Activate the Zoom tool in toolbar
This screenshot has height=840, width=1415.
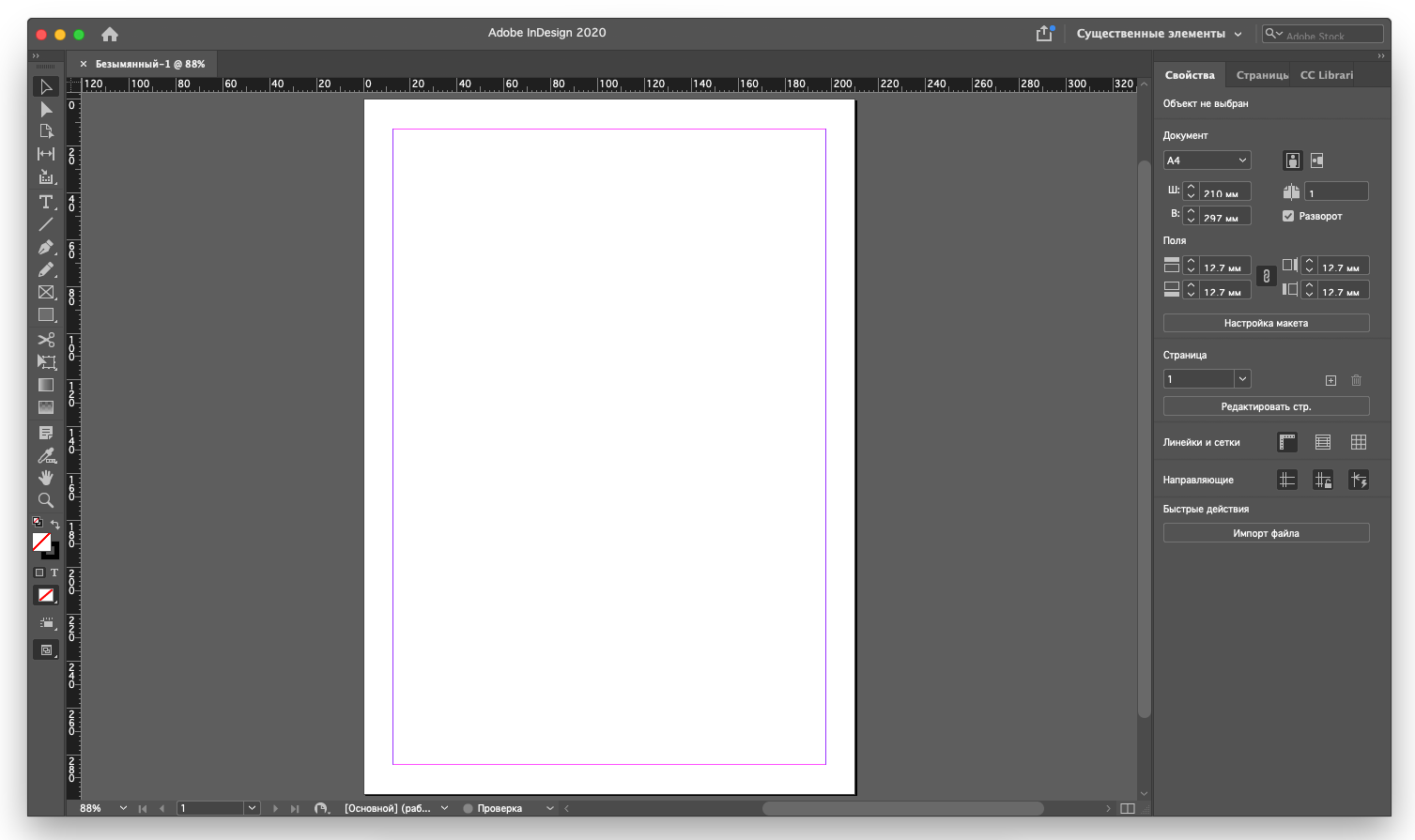45,500
